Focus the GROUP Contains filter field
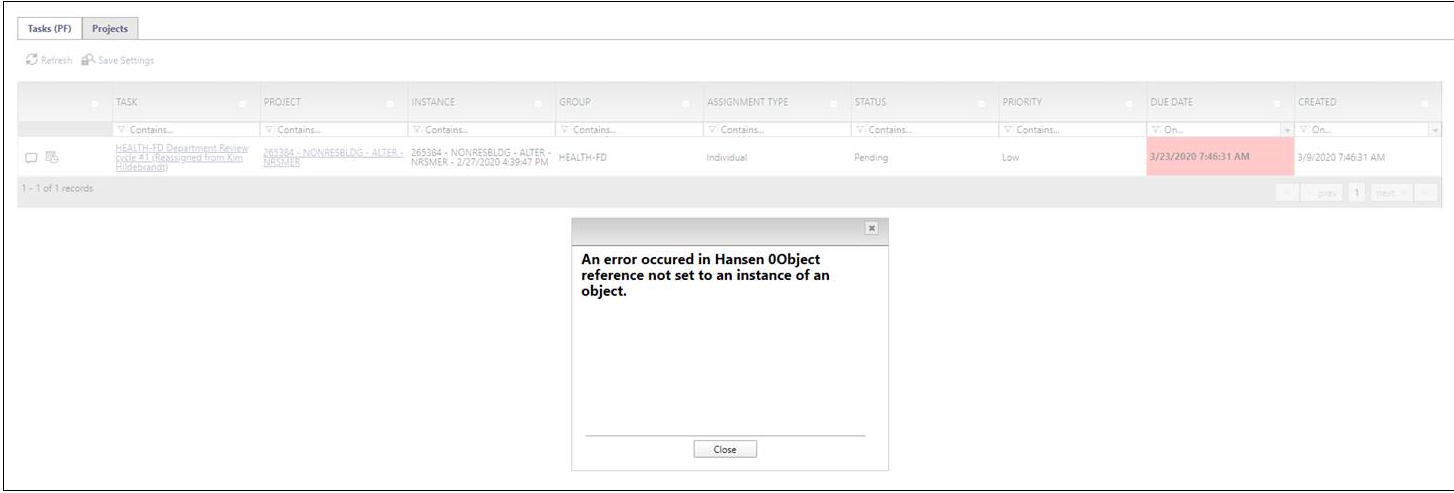This screenshot has width=1454, height=493. [629, 130]
